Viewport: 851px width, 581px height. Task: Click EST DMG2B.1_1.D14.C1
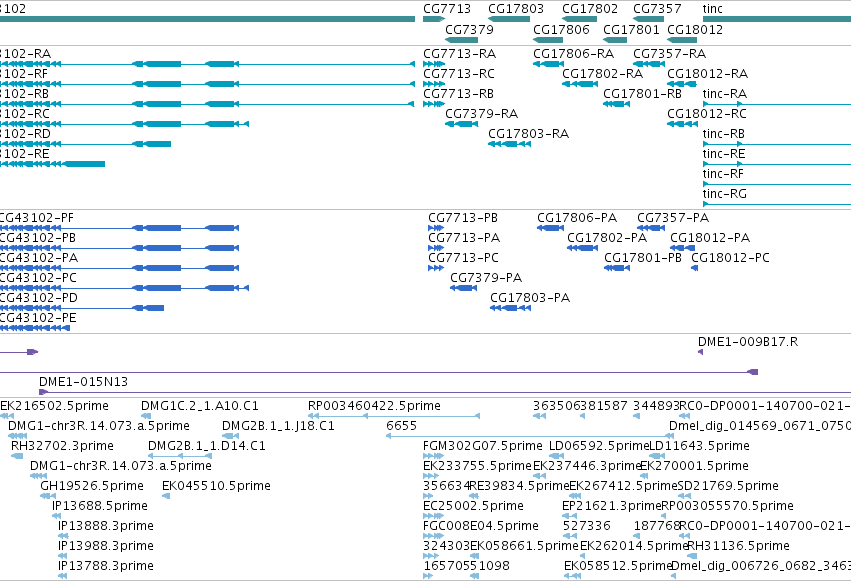206,446
